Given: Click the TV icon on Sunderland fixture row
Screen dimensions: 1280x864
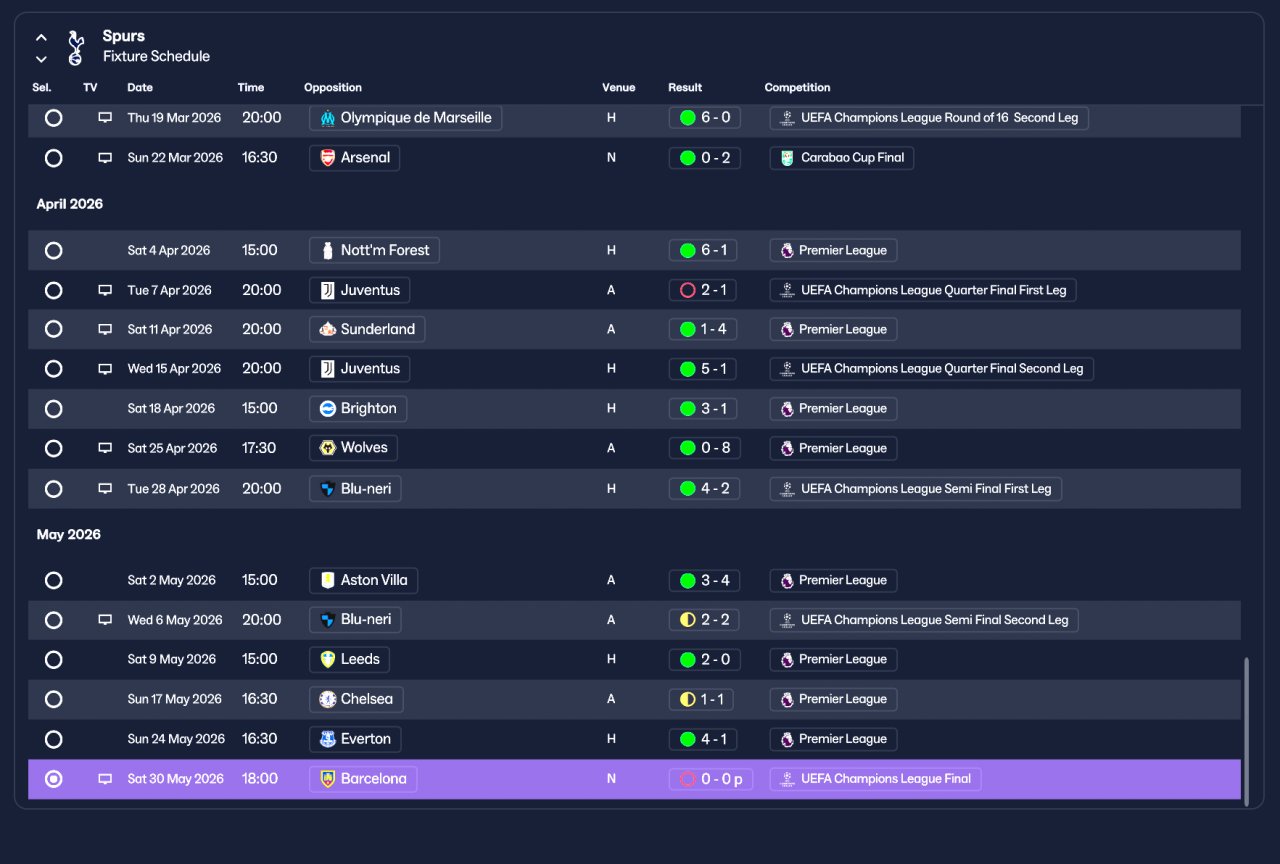Looking at the screenshot, I should coord(105,329).
